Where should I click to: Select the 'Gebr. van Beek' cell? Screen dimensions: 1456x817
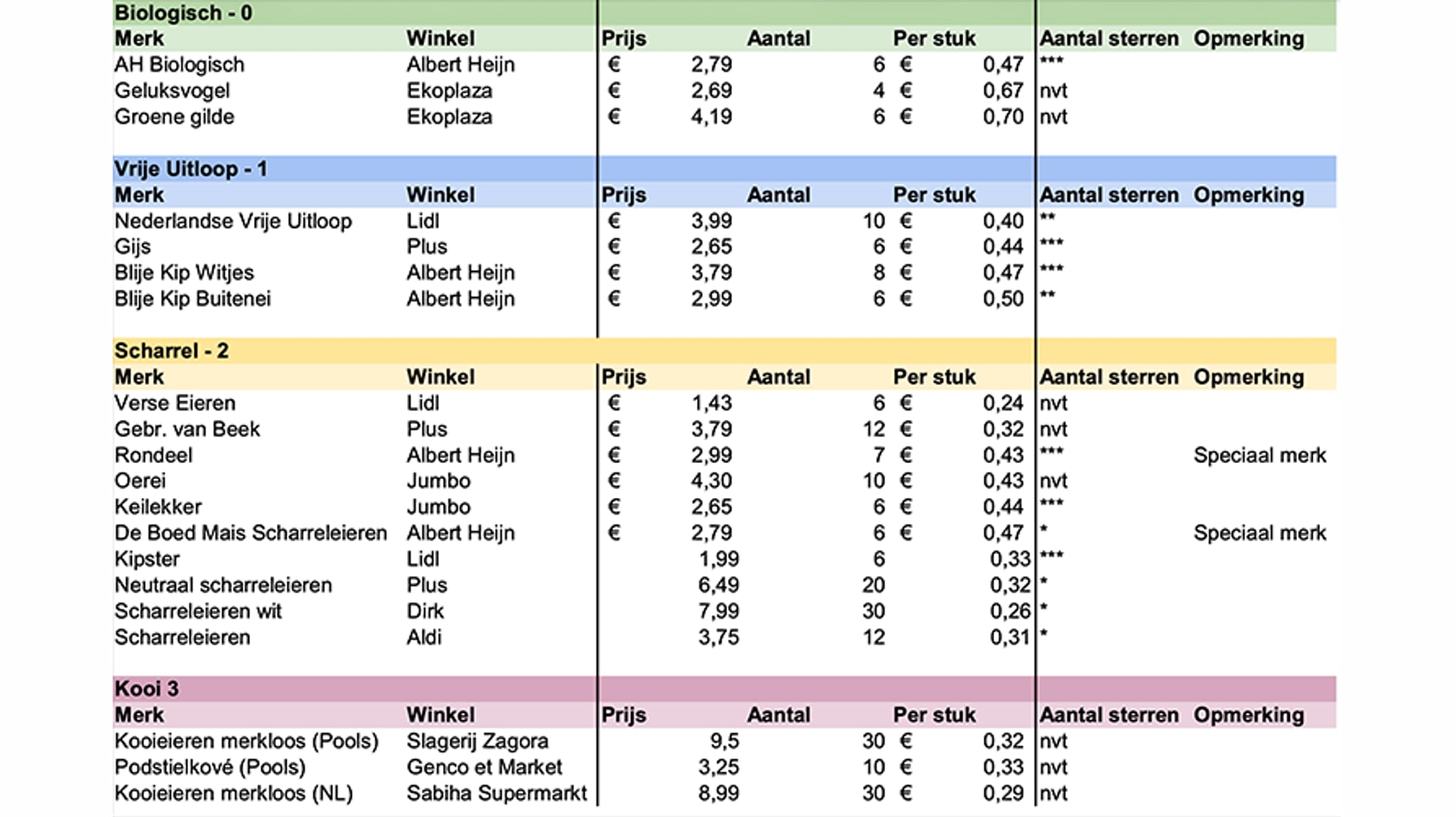[x=187, y=429]
